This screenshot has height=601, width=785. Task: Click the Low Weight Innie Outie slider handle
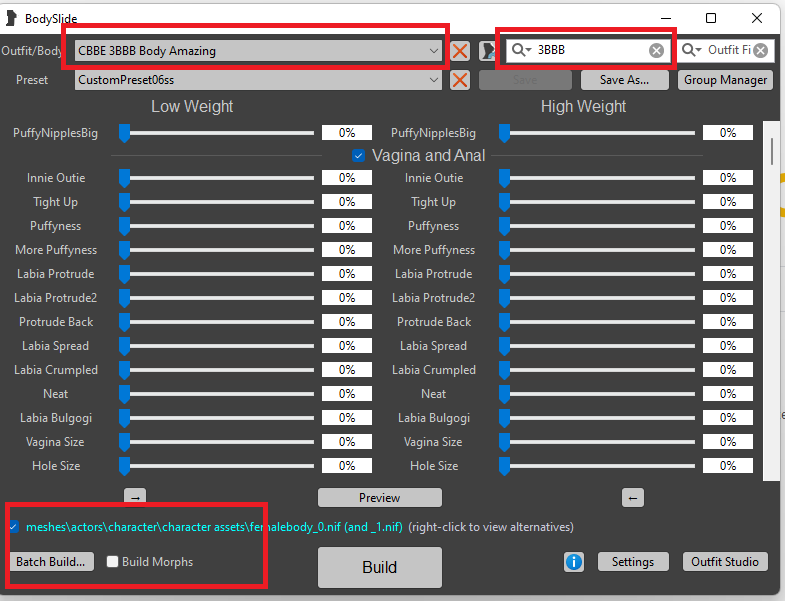click(x=125, y=178)
